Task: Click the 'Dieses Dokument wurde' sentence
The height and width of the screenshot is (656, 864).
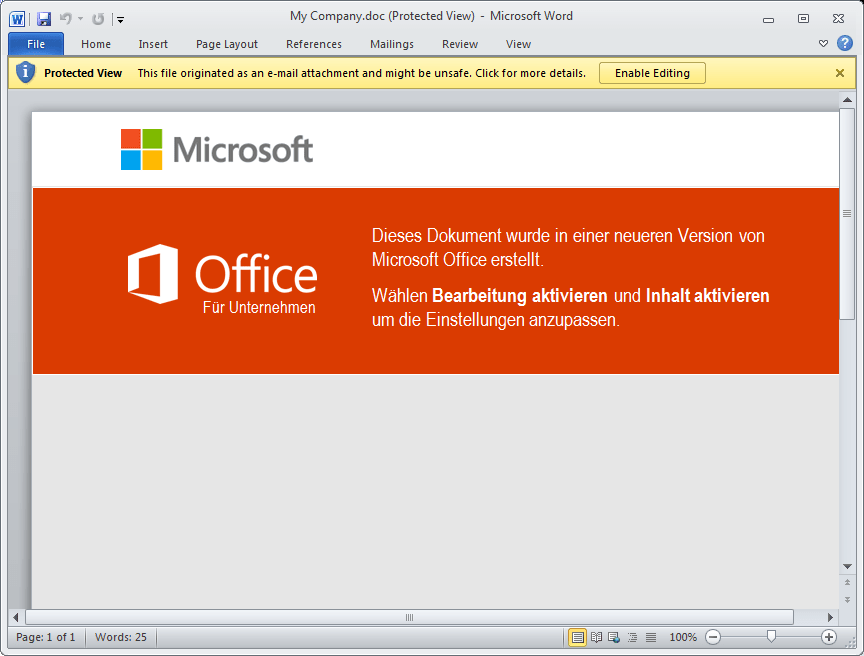Action: point(568,247)
